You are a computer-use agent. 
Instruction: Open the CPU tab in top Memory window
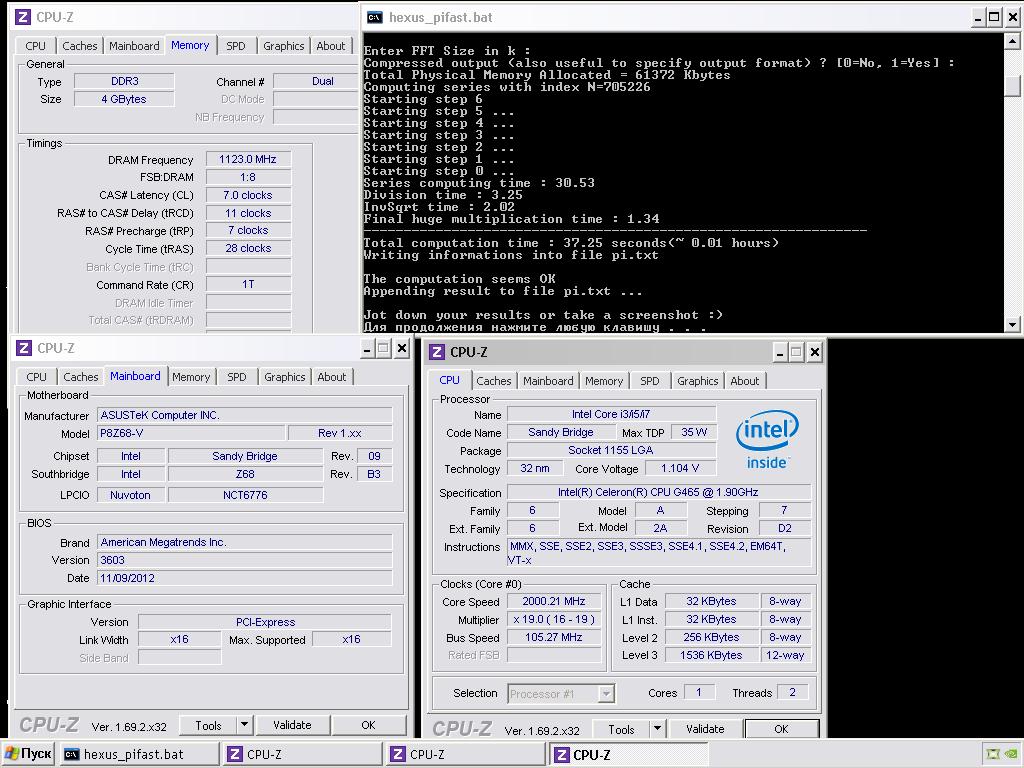pos(35,46)
